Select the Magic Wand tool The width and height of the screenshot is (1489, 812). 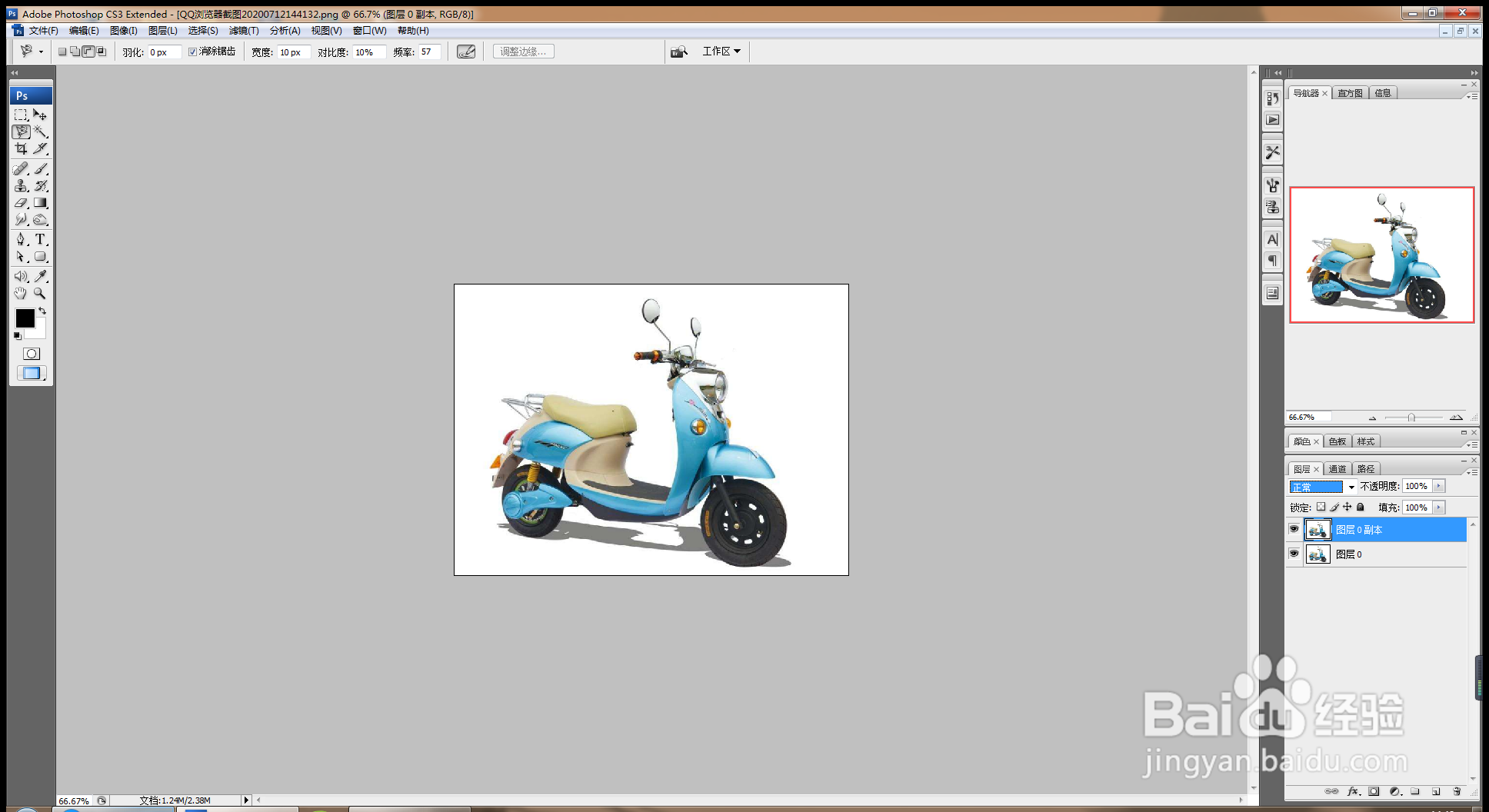pos(40,131)
